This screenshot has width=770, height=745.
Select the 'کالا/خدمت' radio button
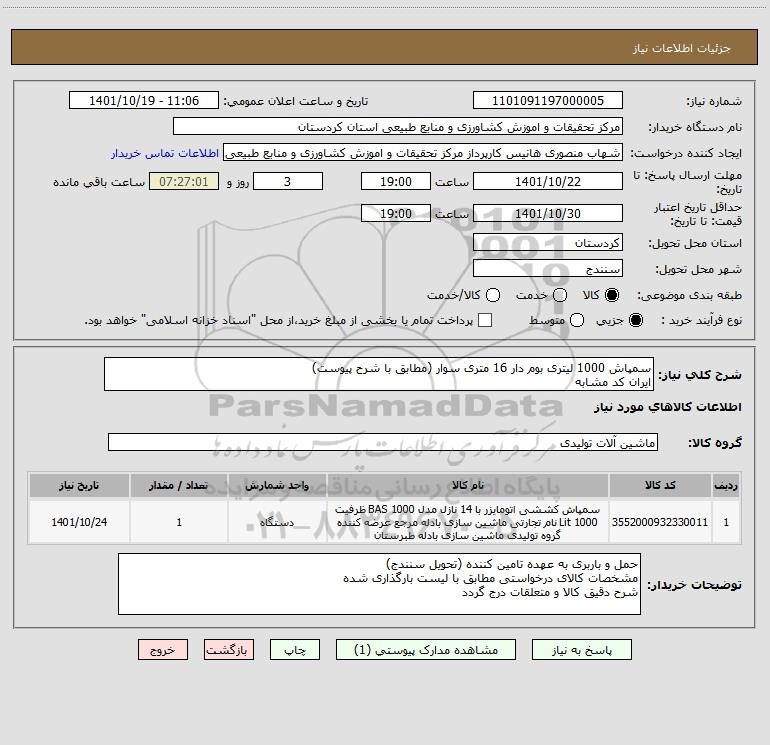[493, 295]
